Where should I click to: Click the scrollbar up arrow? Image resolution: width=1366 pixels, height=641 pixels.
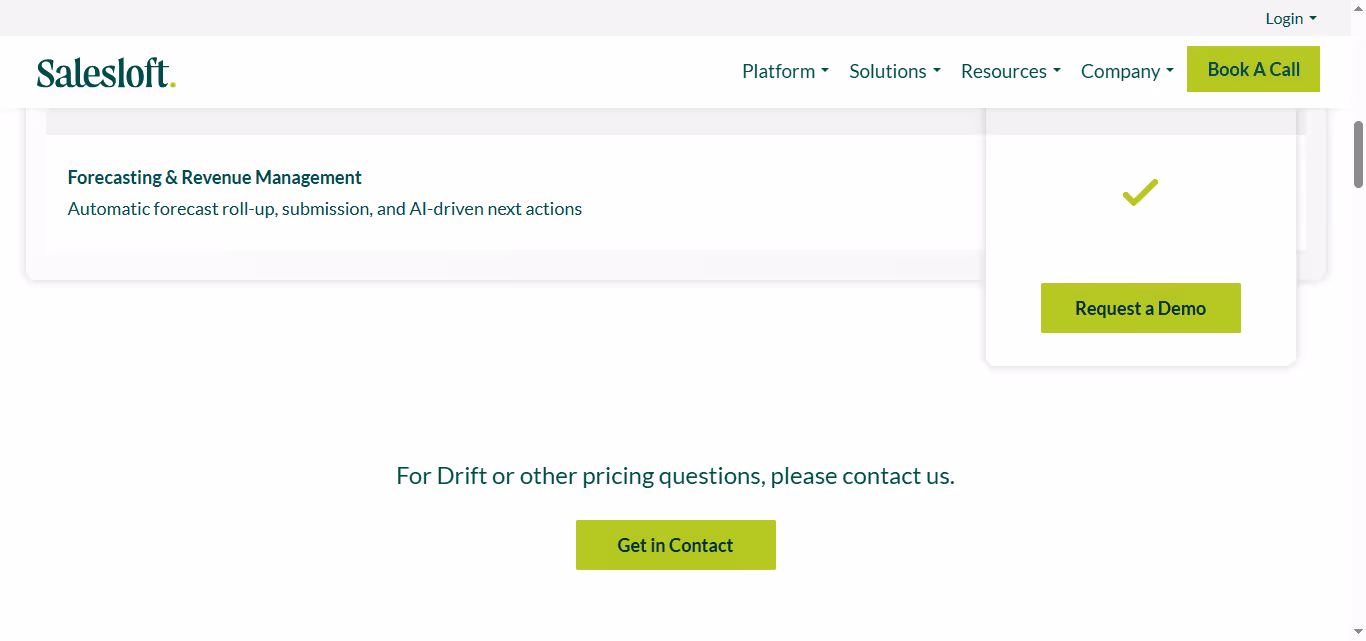[1357, 8]
